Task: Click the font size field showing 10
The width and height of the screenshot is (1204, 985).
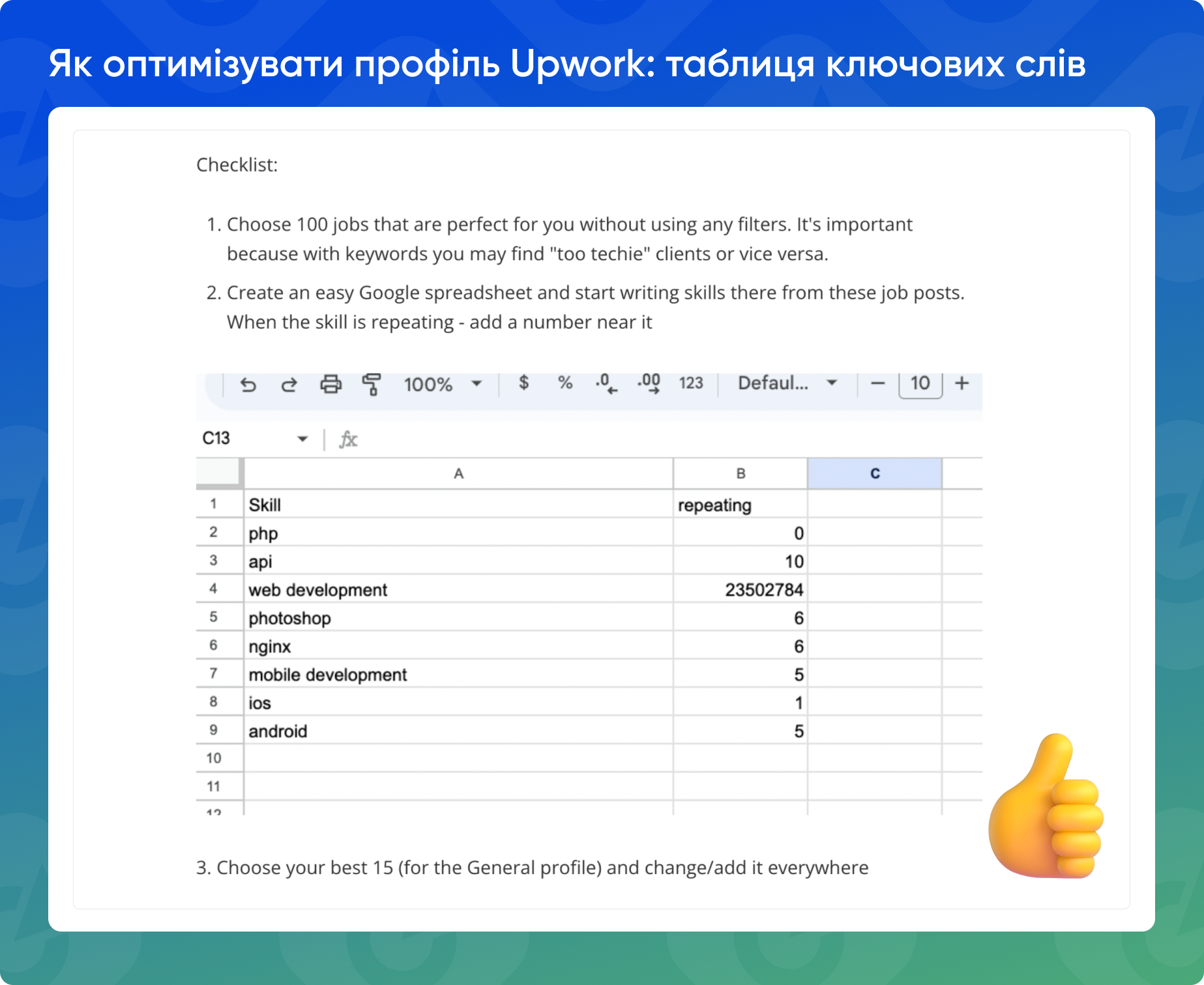Action: (919, 383)
